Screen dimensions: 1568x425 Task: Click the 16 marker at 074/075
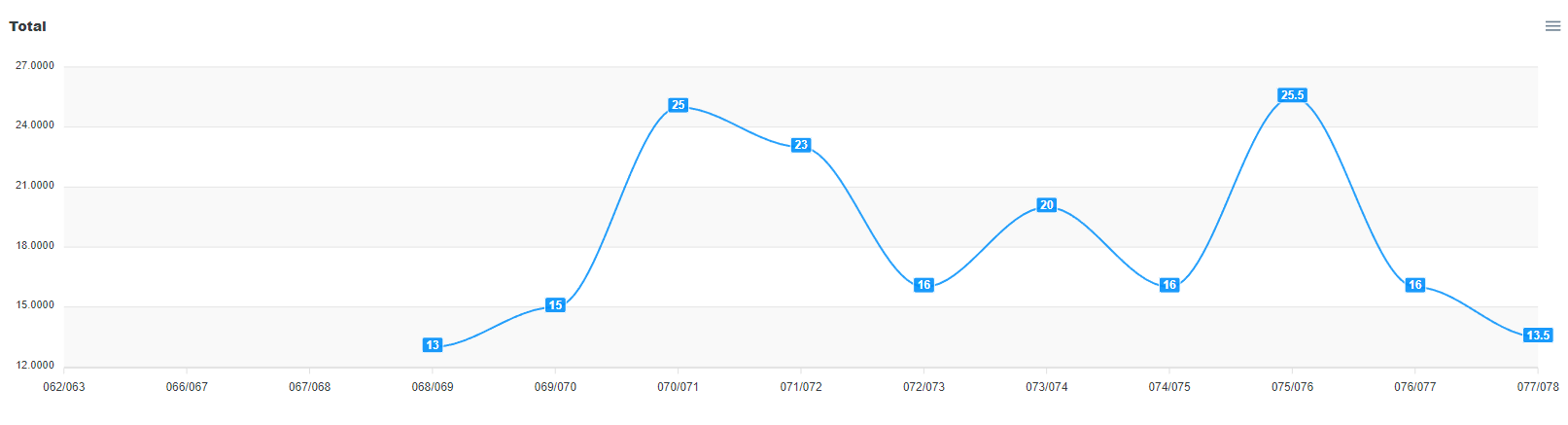[x=1169, y=285]
